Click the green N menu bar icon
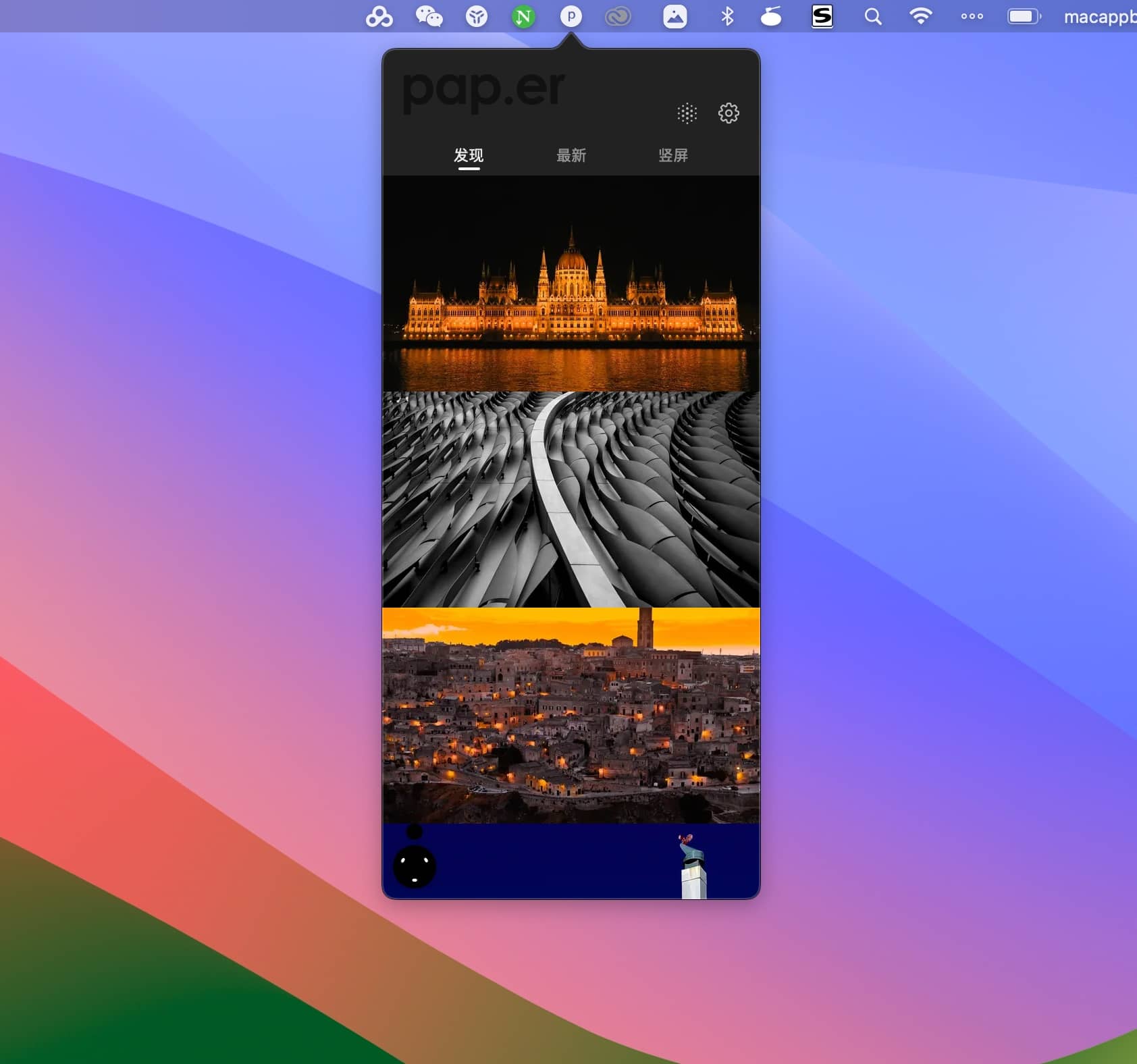Image resolution: width=1137 pixels, height=1064 pixels. pyautogui.click(x=523, y=16)
